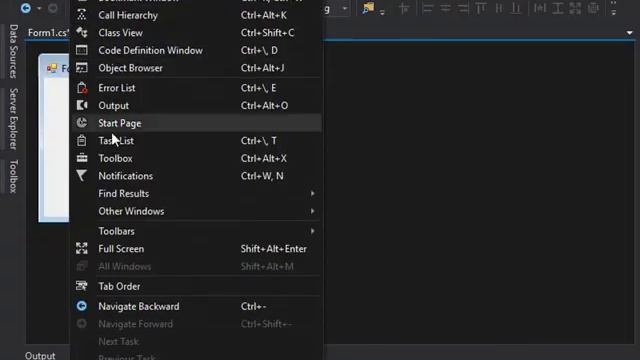
Task: Select Toolbox menu entry with Ctrl+Alt+X shortcut
Action: coord(196,158)
